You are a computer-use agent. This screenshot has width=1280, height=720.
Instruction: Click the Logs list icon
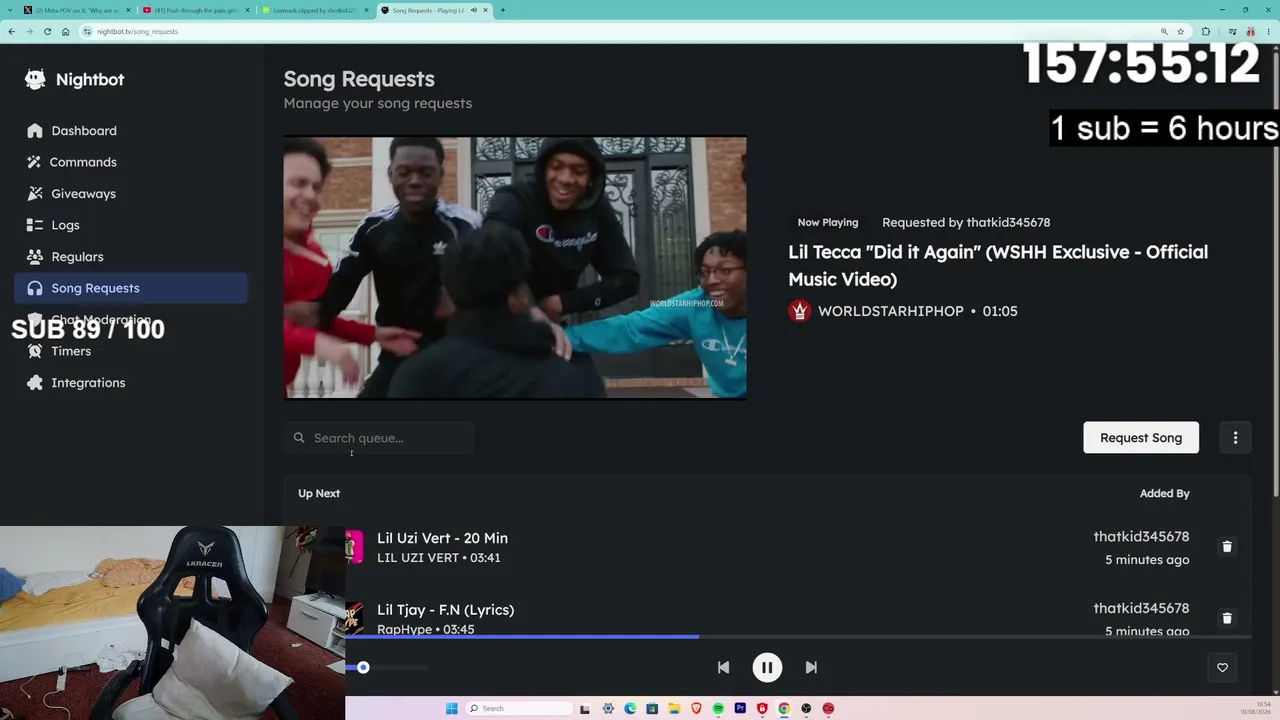(35, 225)
